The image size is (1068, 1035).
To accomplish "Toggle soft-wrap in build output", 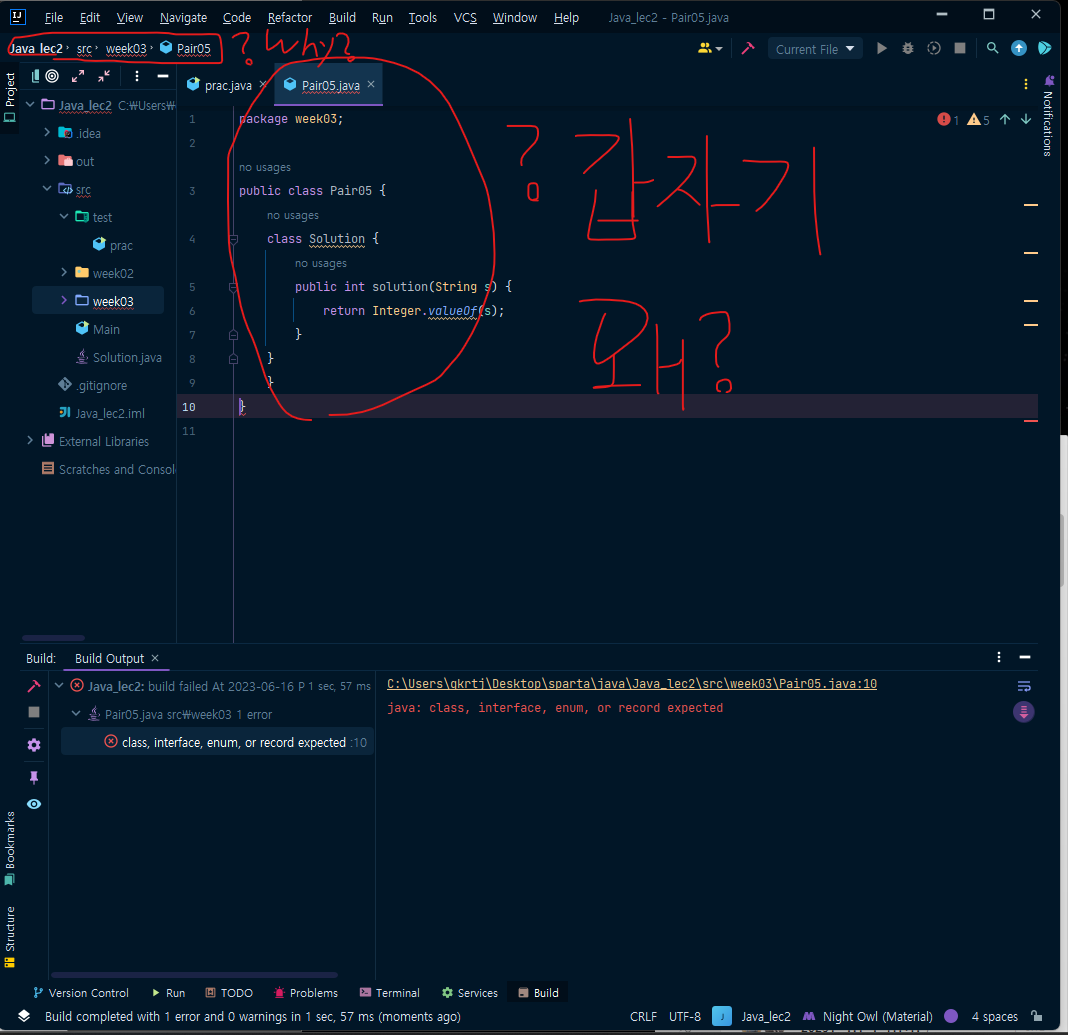I will [1024, 686].
